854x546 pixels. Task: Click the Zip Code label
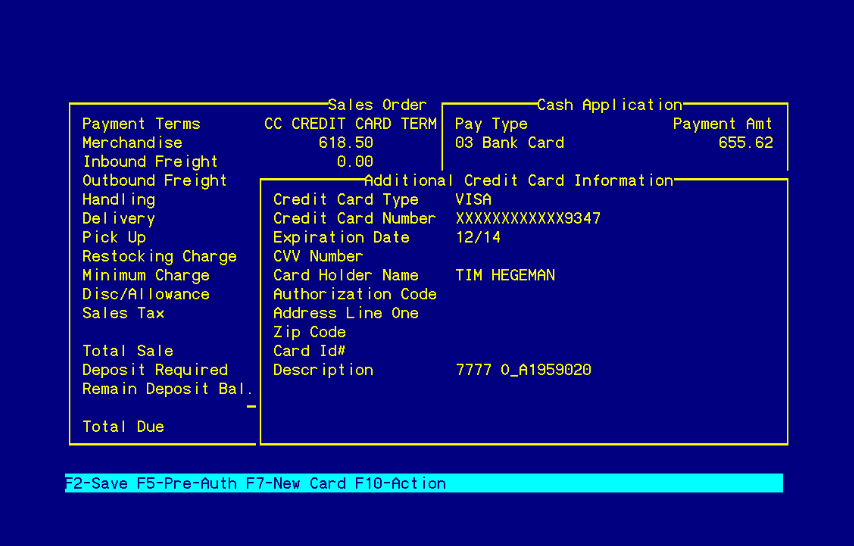click(309, 332)
